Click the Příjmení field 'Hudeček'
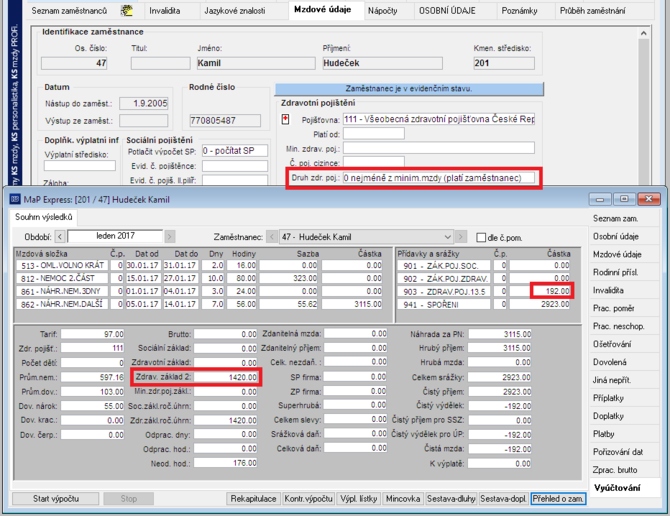This screenshot has height=516, width=670. [x=382, y=63]
